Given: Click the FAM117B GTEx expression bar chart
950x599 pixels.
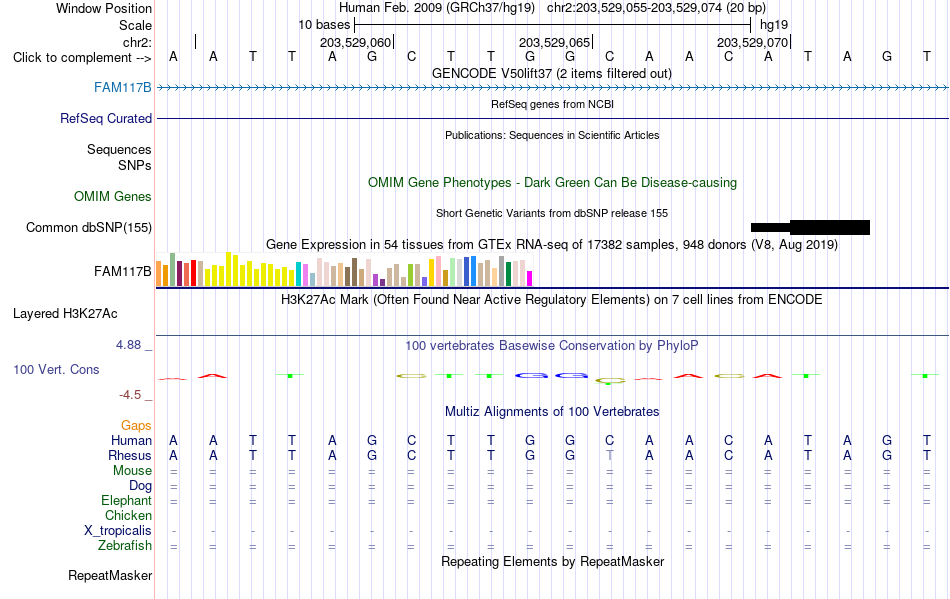Looking at the screenshot, I should click(x=344, y=270).
